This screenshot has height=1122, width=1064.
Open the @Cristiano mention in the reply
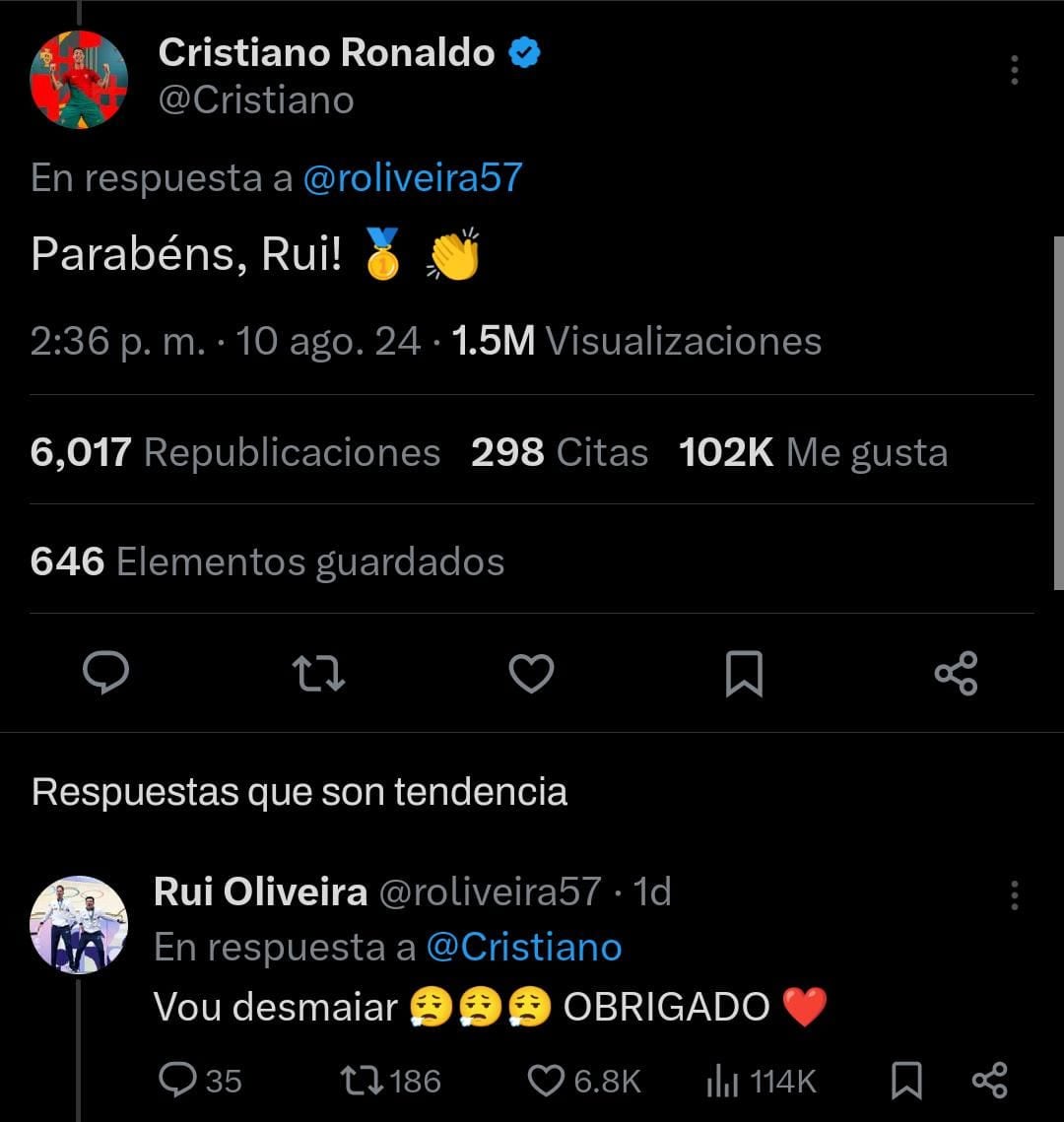click(523, 948)
